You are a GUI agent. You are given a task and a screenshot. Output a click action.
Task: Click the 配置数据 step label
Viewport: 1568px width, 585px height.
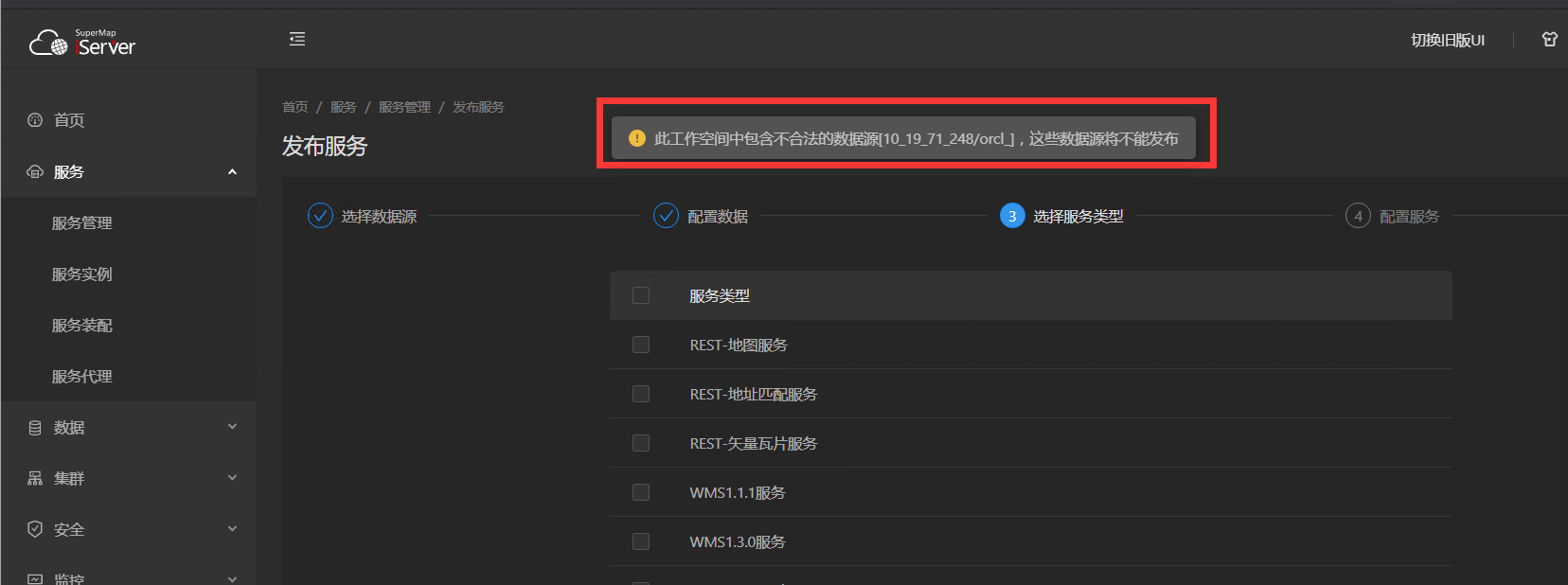[718, 217]
